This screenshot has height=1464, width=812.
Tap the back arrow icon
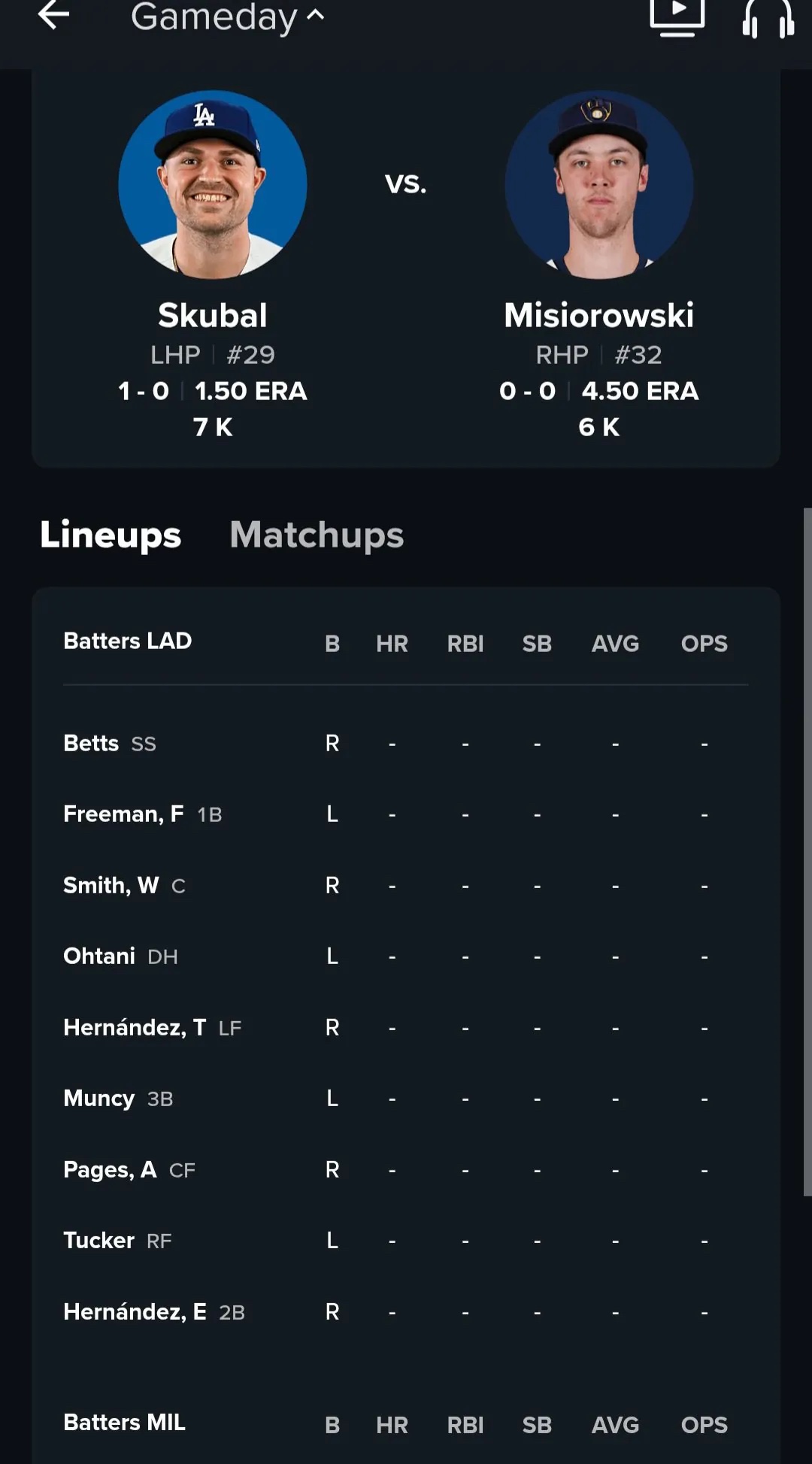tap(53, 15)
